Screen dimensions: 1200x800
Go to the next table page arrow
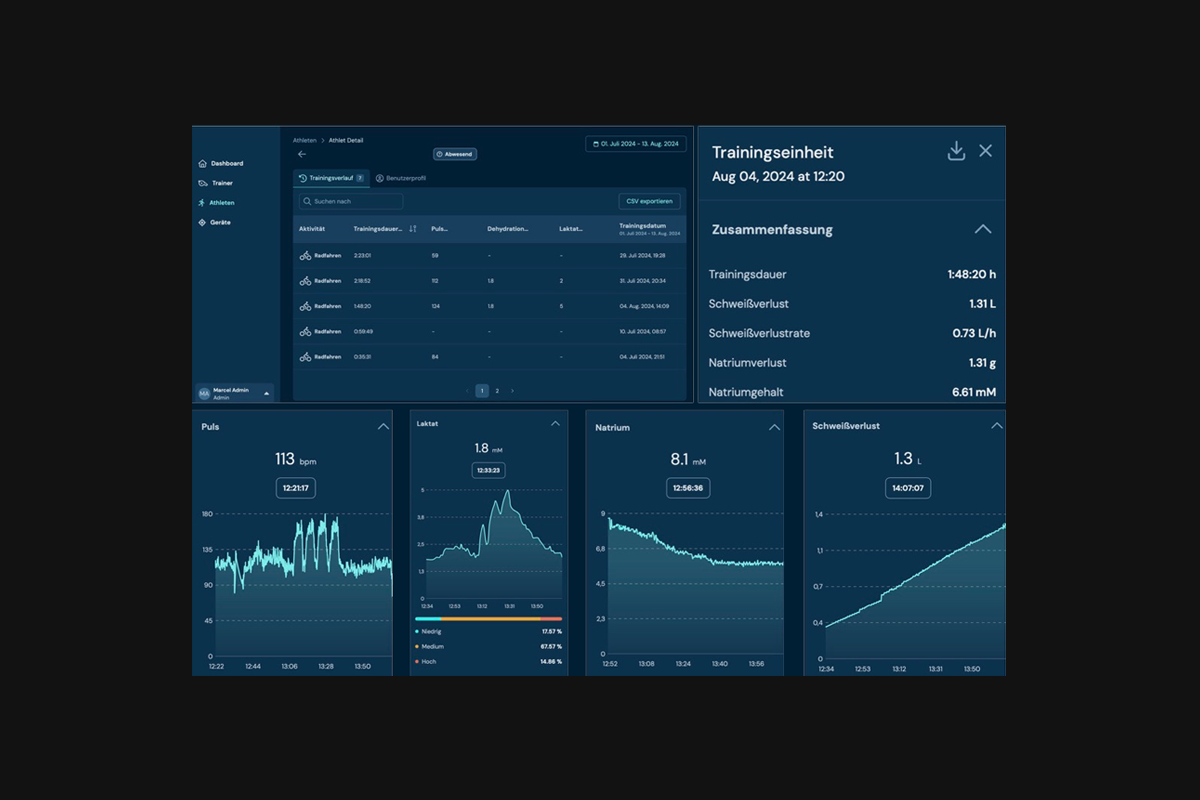point(513,391)
